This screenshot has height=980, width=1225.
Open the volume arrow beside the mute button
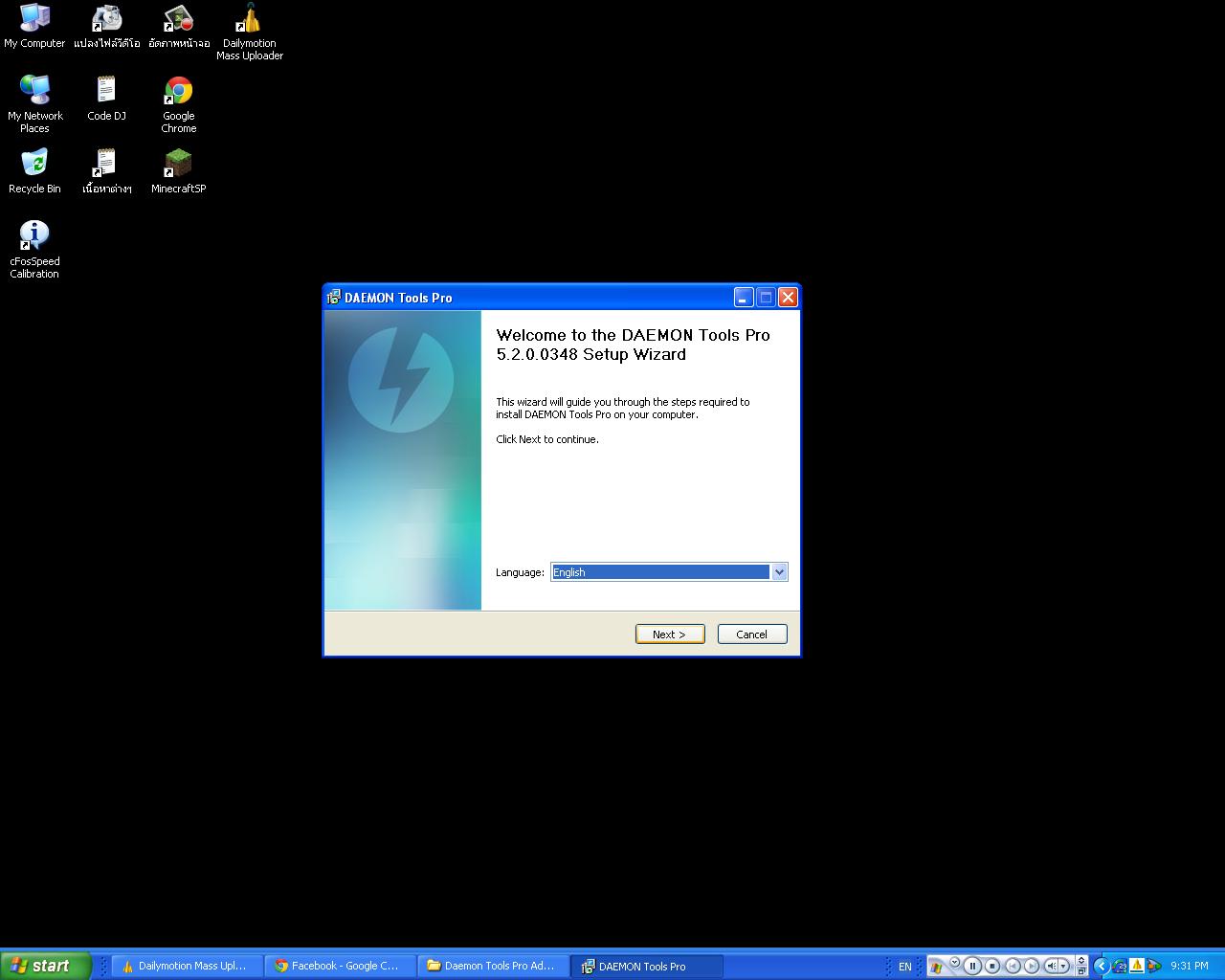1063,966
